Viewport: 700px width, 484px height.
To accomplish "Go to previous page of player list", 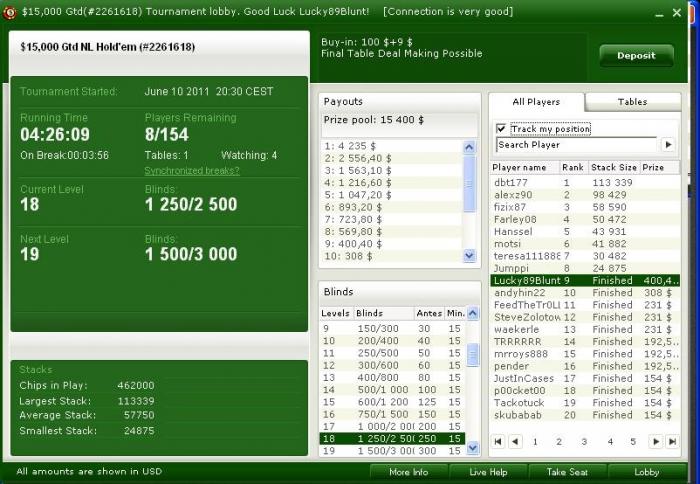I will pos(515,442).
